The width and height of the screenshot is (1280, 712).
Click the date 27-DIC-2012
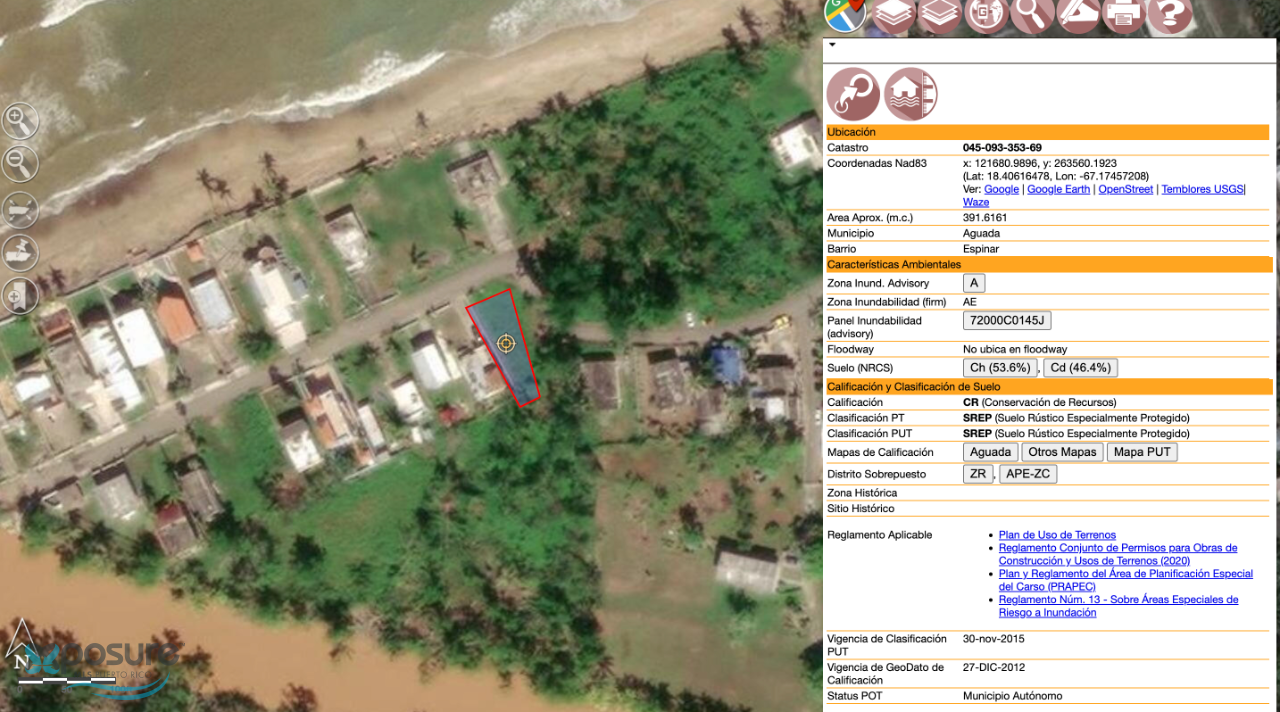point(994,668)
